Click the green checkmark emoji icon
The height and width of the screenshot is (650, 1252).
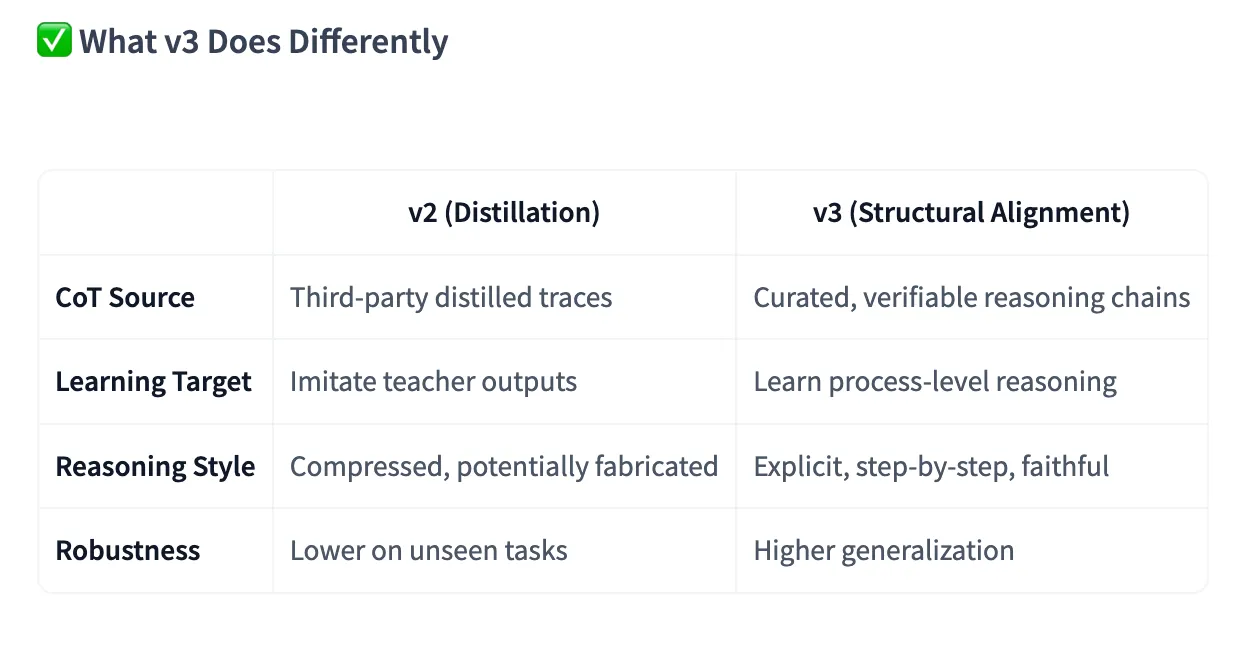coord(54,41)
